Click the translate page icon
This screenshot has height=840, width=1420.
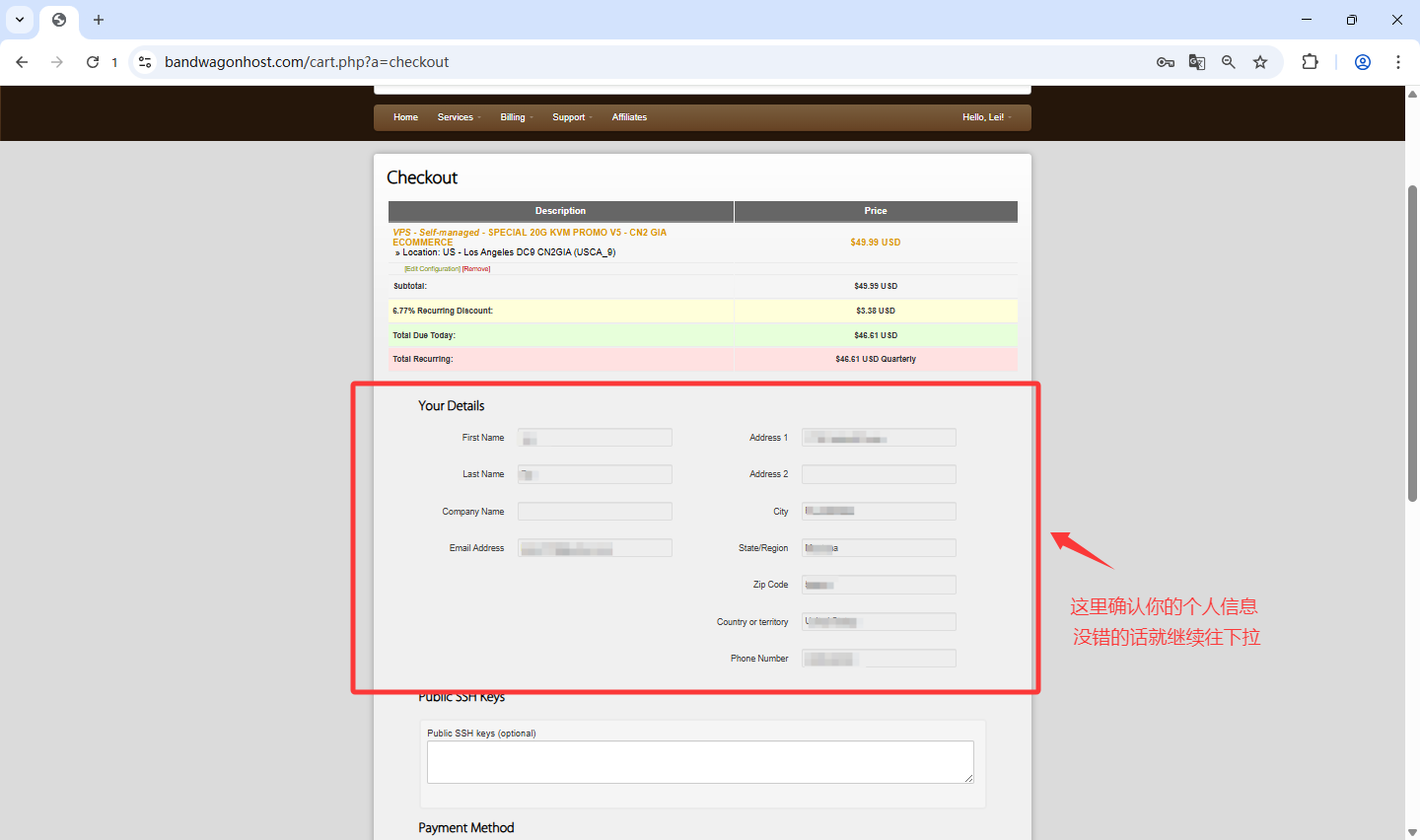1196,62
